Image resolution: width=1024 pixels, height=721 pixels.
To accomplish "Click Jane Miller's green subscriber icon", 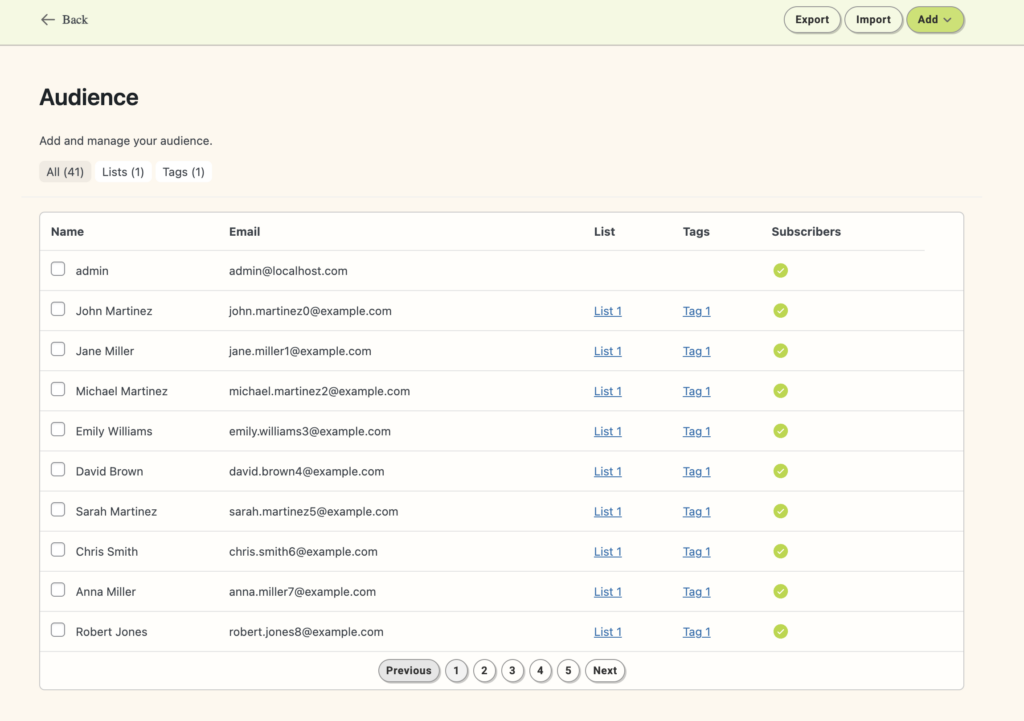I will (780, 350).
